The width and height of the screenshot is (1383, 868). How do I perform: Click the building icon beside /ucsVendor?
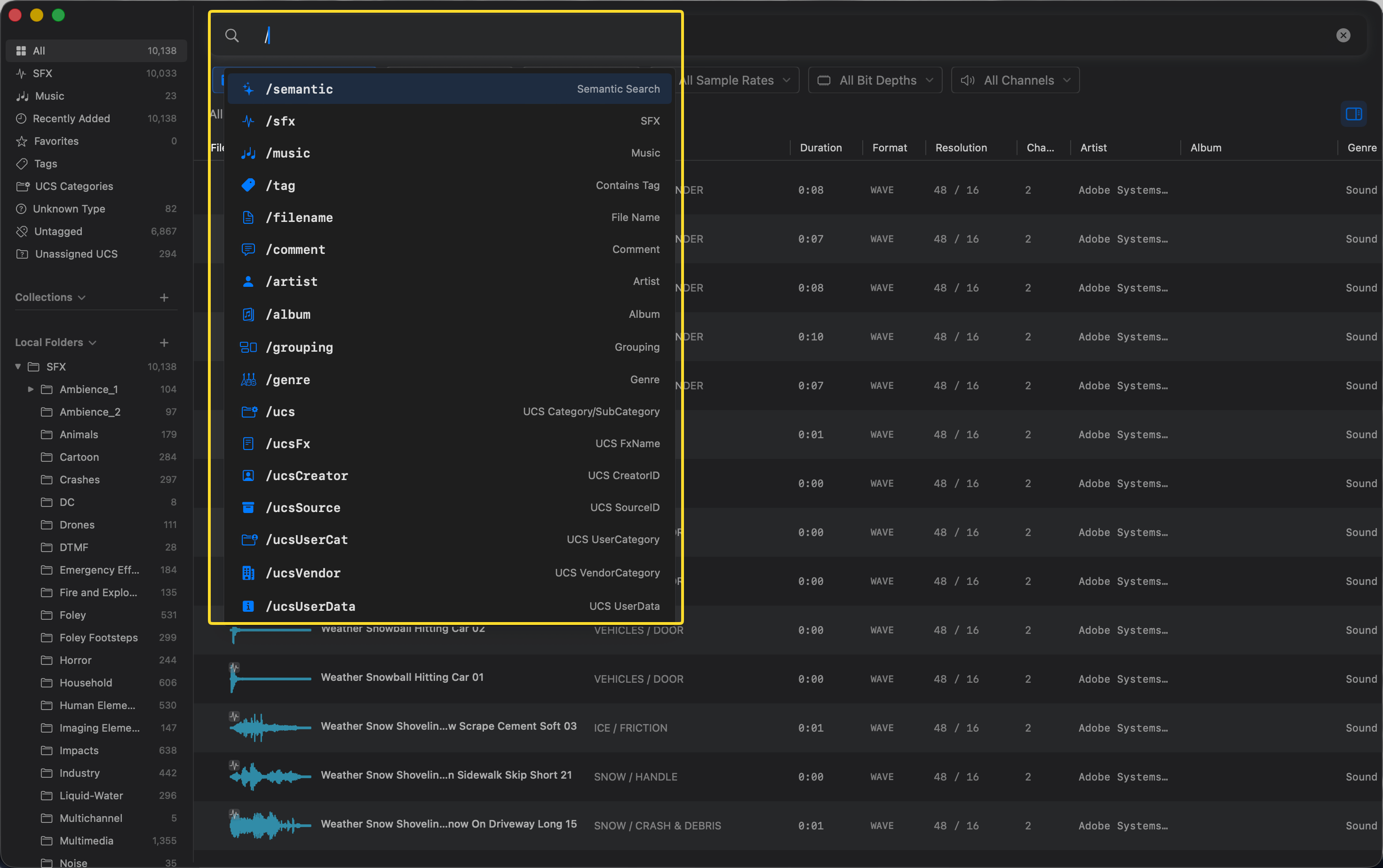(248, 573)
